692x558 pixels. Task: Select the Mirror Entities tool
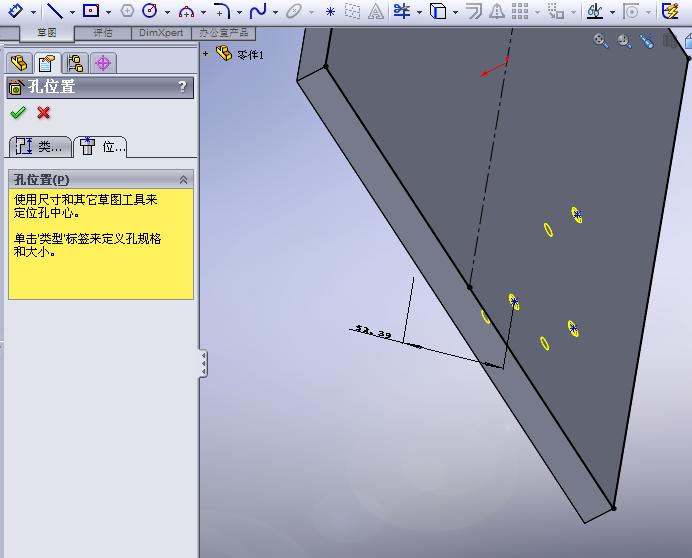pyautogui.click(x=497, y=11)
